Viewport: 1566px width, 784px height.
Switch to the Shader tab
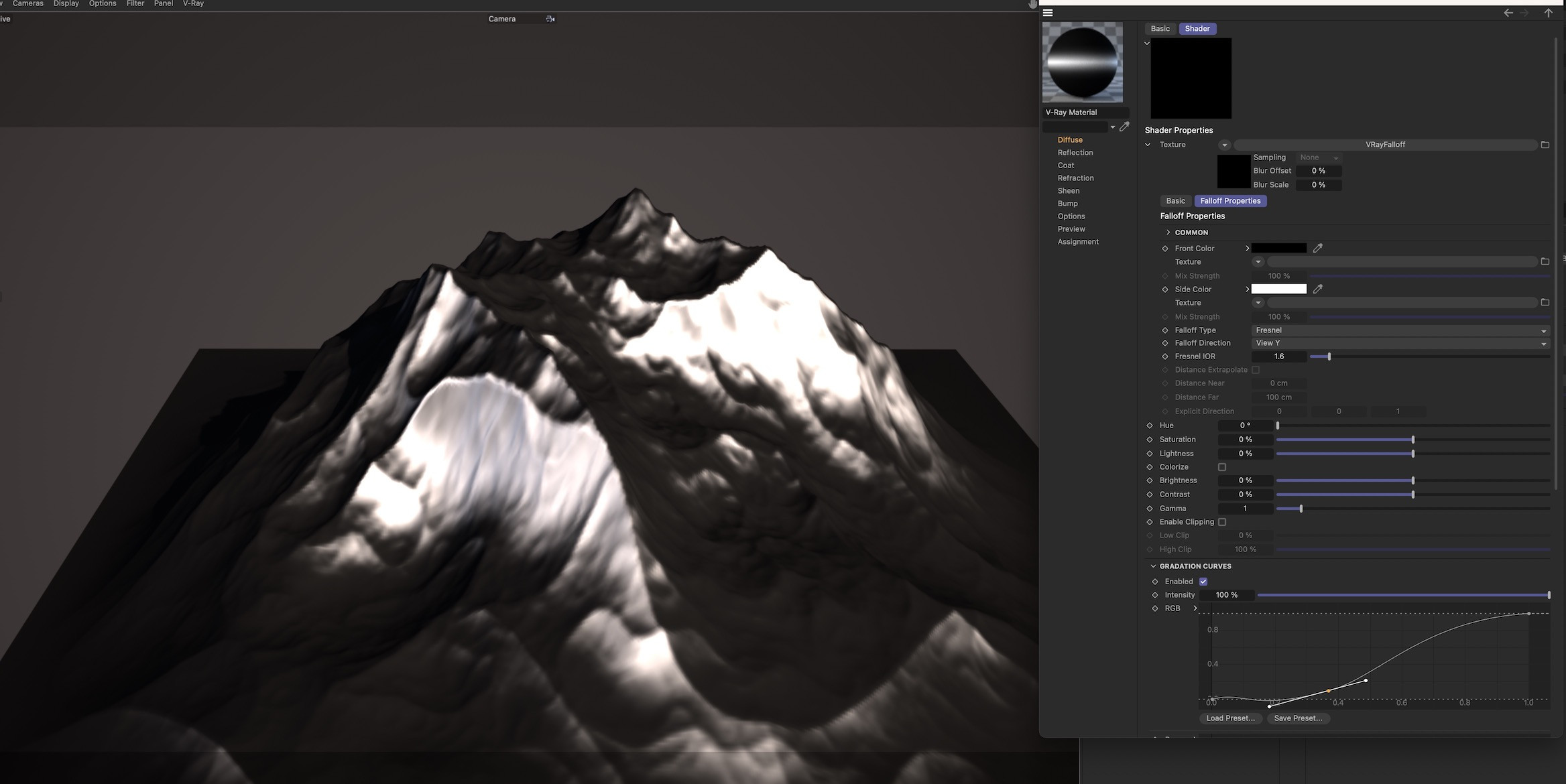point(1197,29)
